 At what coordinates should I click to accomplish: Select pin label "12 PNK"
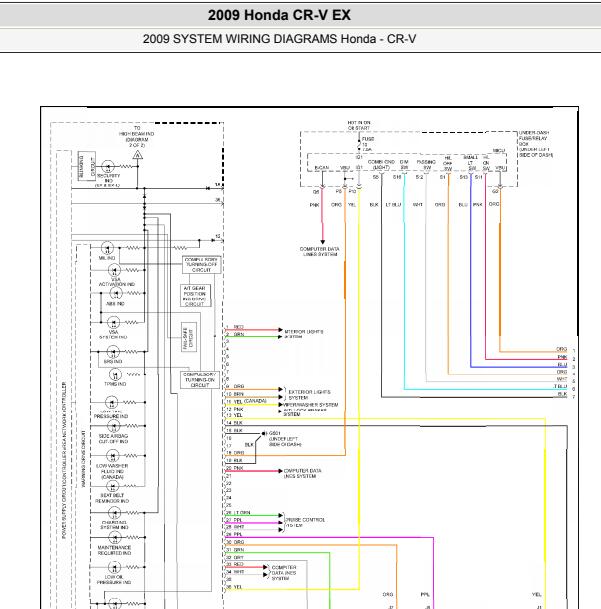pyautogui.click(x=235, y=409)
